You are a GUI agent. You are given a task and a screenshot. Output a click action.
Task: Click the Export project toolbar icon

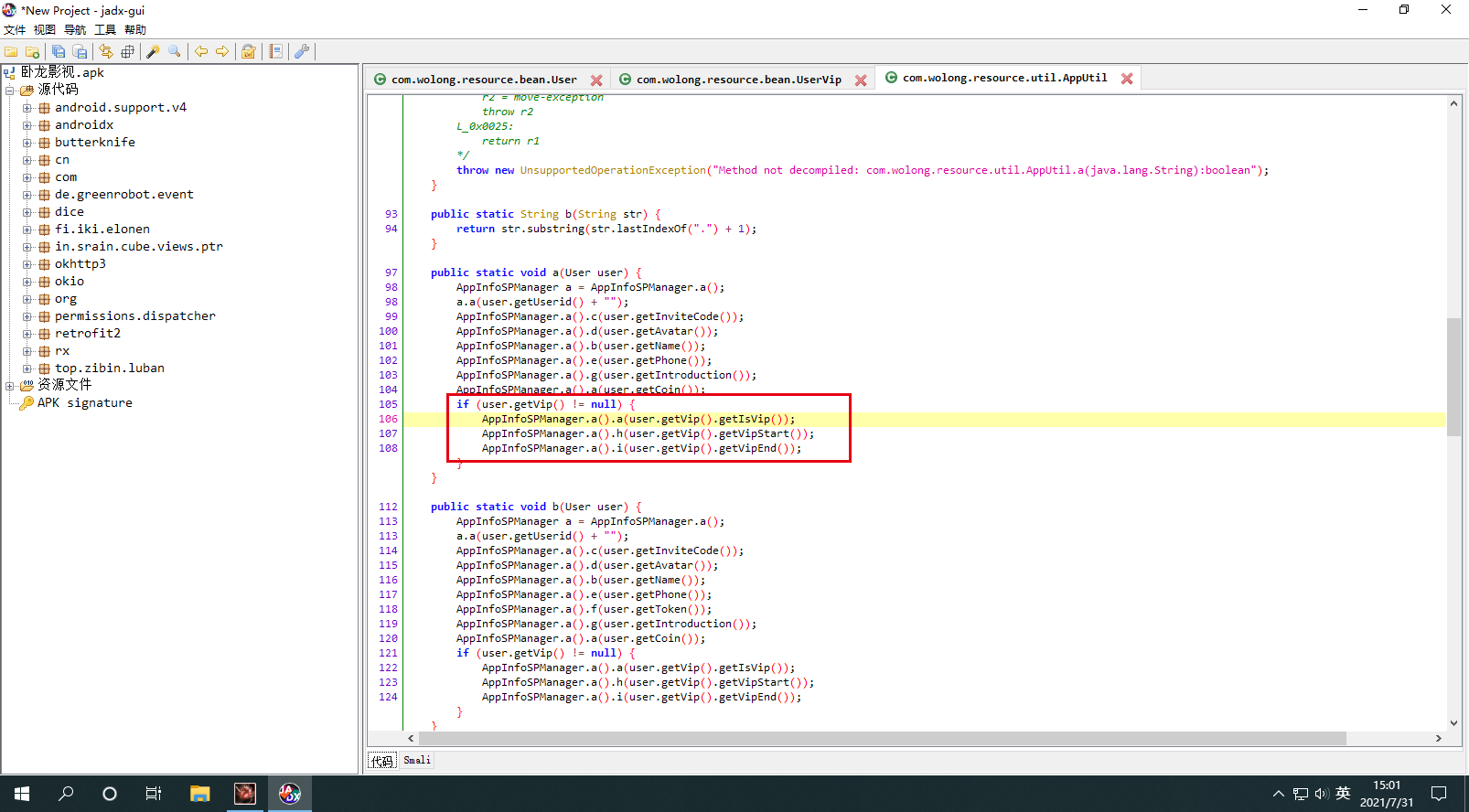click(x=80, y=52)
